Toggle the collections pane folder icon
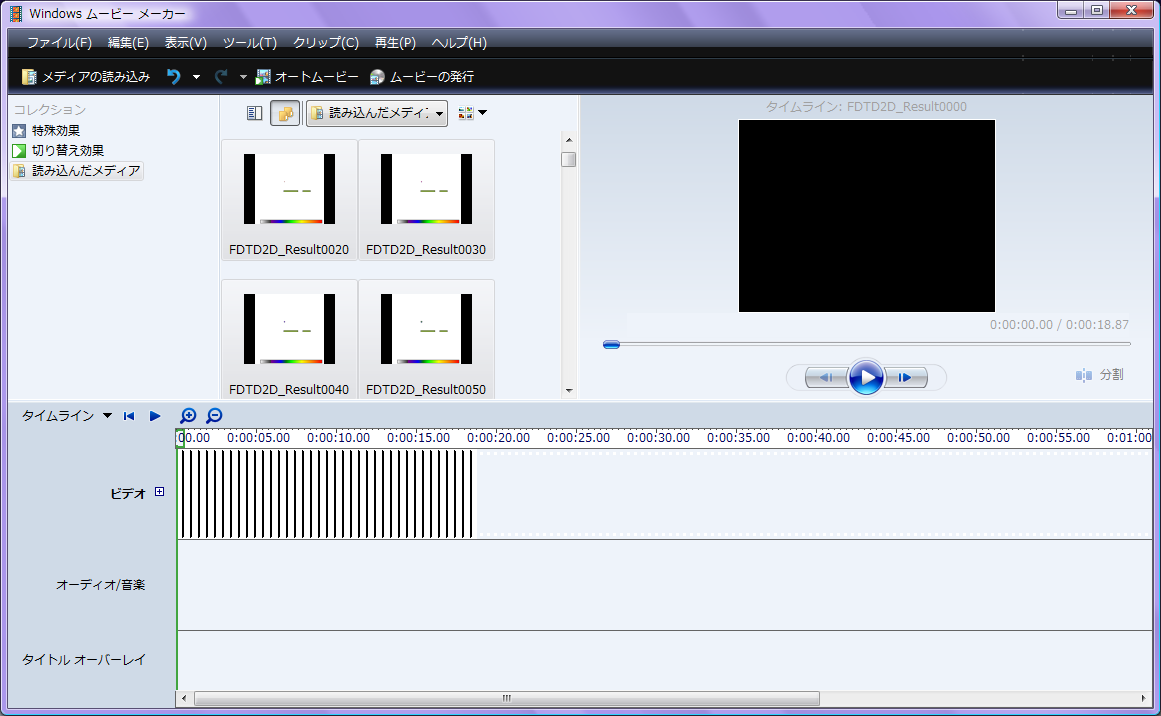This screenshot has width=1161, height=716. [285, 113]
